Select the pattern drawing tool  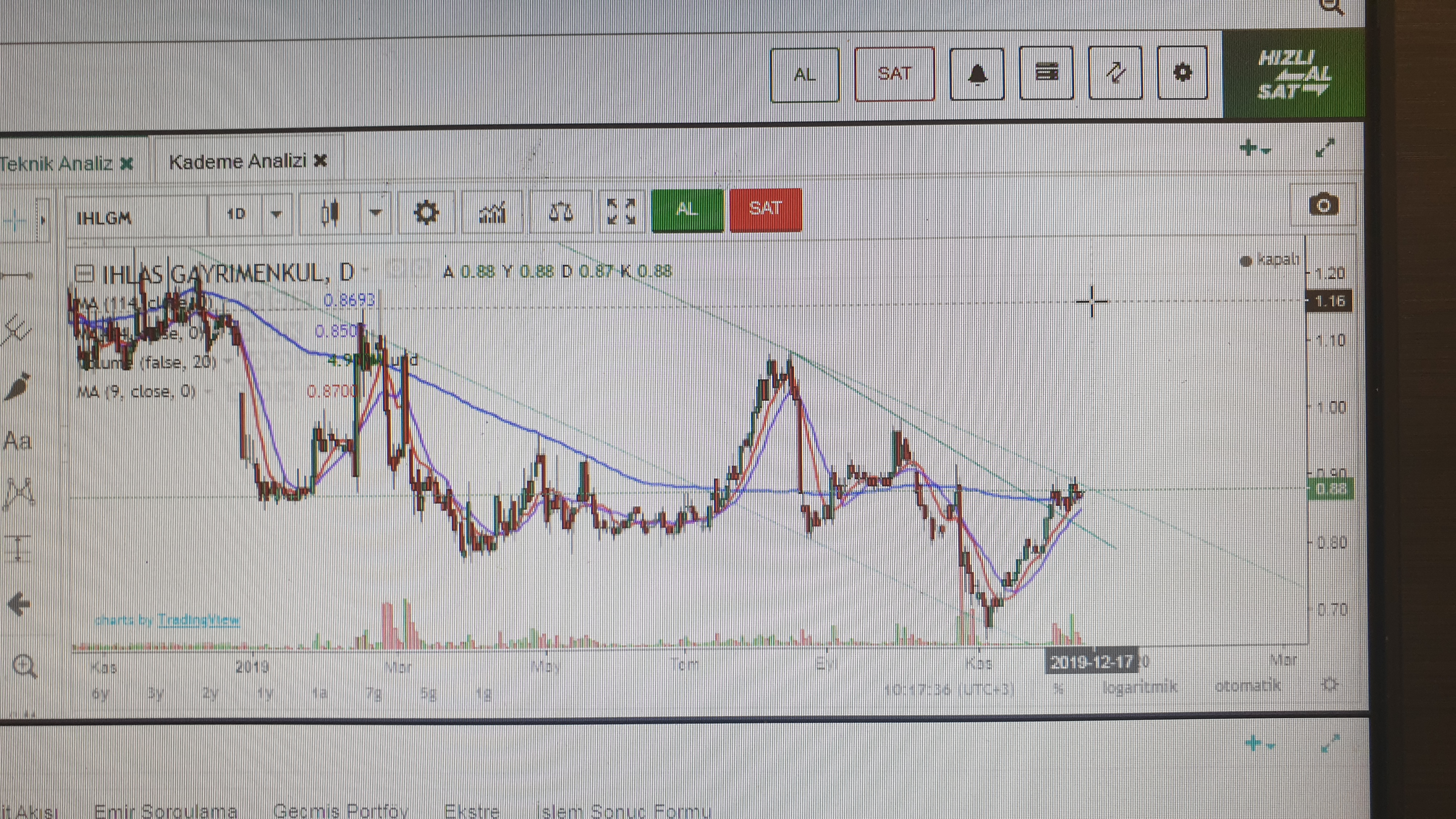tap(20, 493)
